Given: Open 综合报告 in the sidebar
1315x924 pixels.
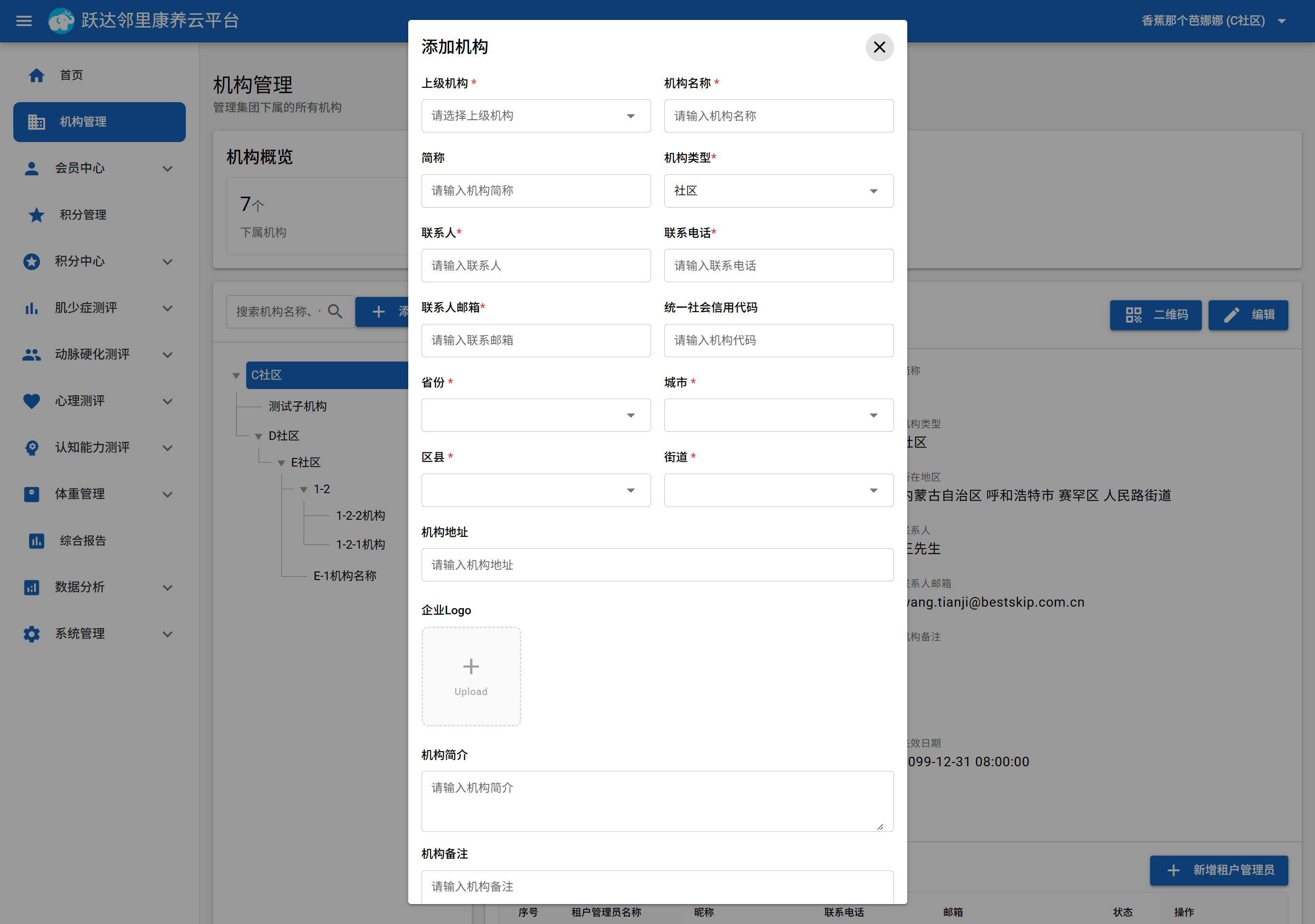Looking at the screenshot, I should click(x=100, y=541).
